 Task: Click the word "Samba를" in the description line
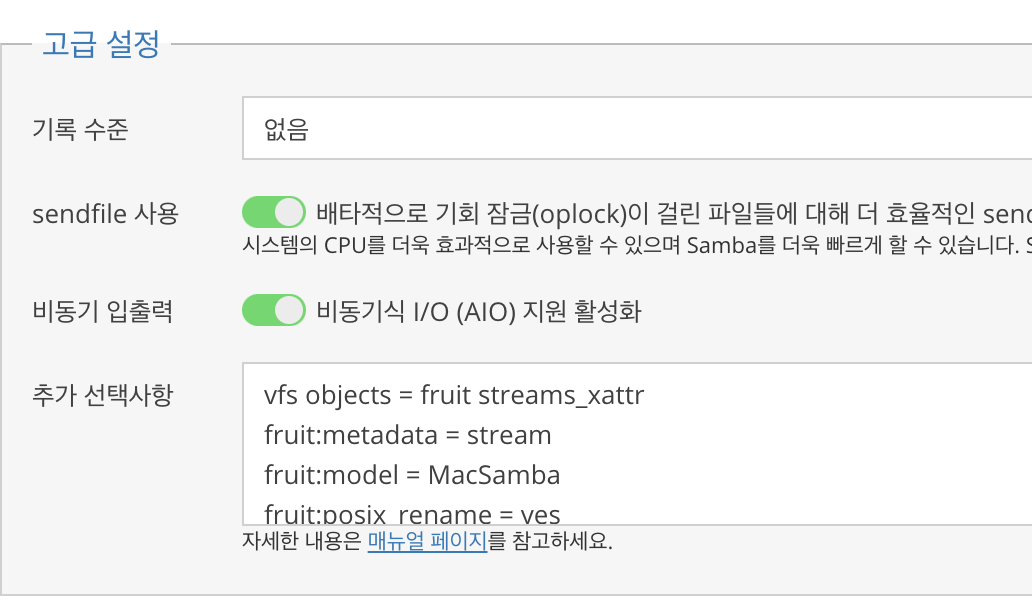723,245
